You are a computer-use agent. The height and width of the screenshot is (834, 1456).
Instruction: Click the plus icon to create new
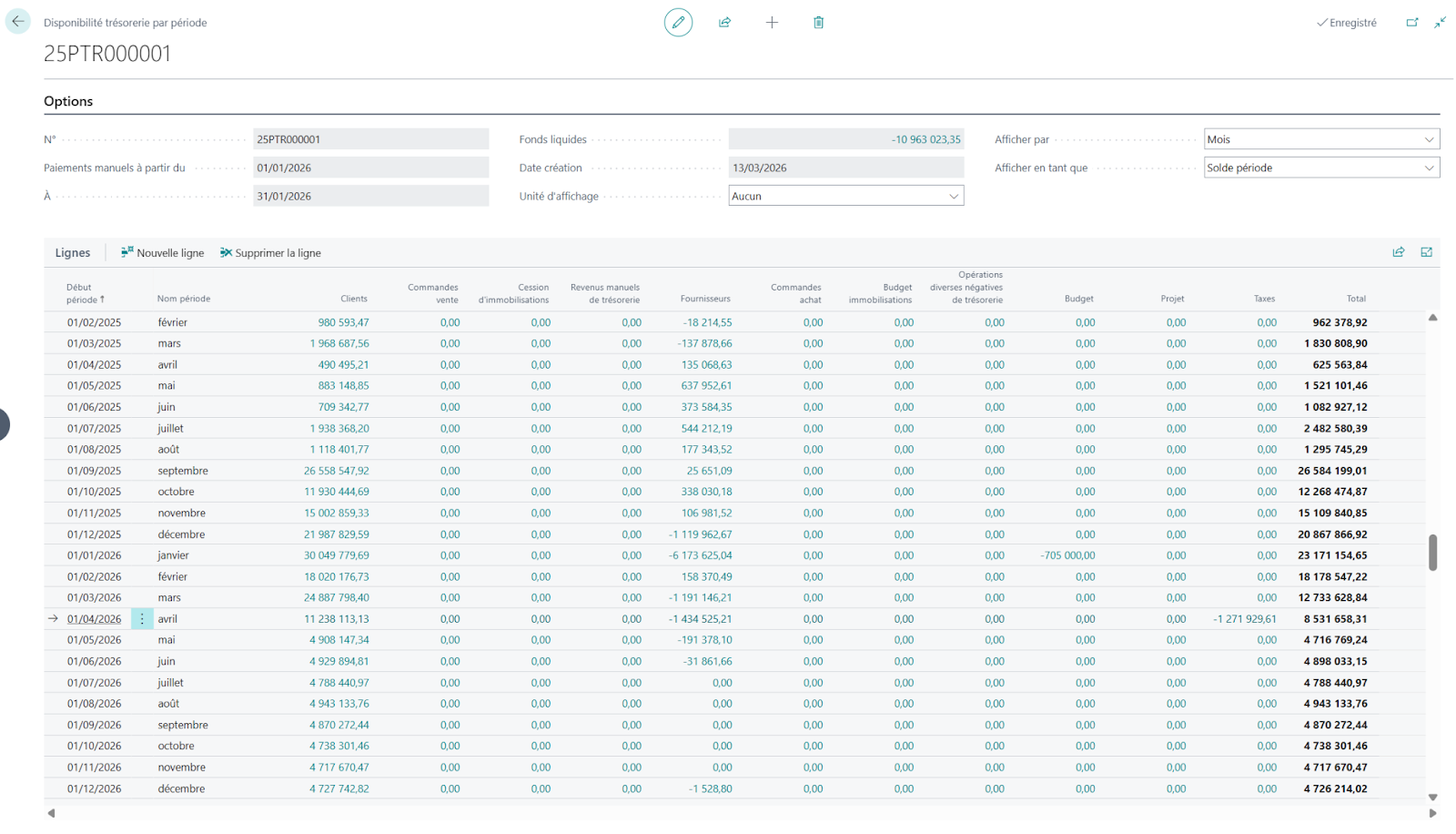point(772,23)
